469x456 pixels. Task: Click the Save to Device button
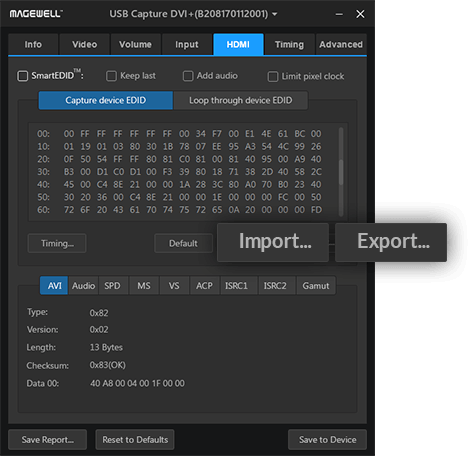[327, 440]
